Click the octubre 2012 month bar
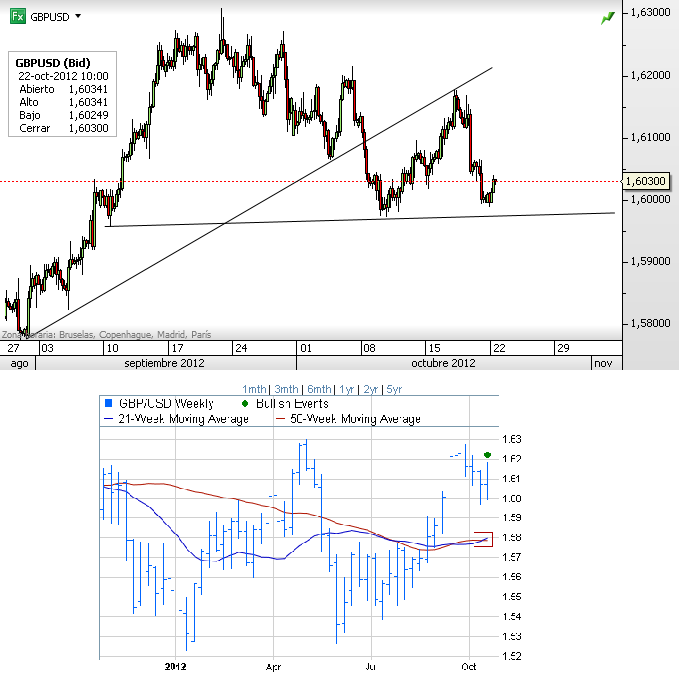679x679 pixels. (444, 363)
